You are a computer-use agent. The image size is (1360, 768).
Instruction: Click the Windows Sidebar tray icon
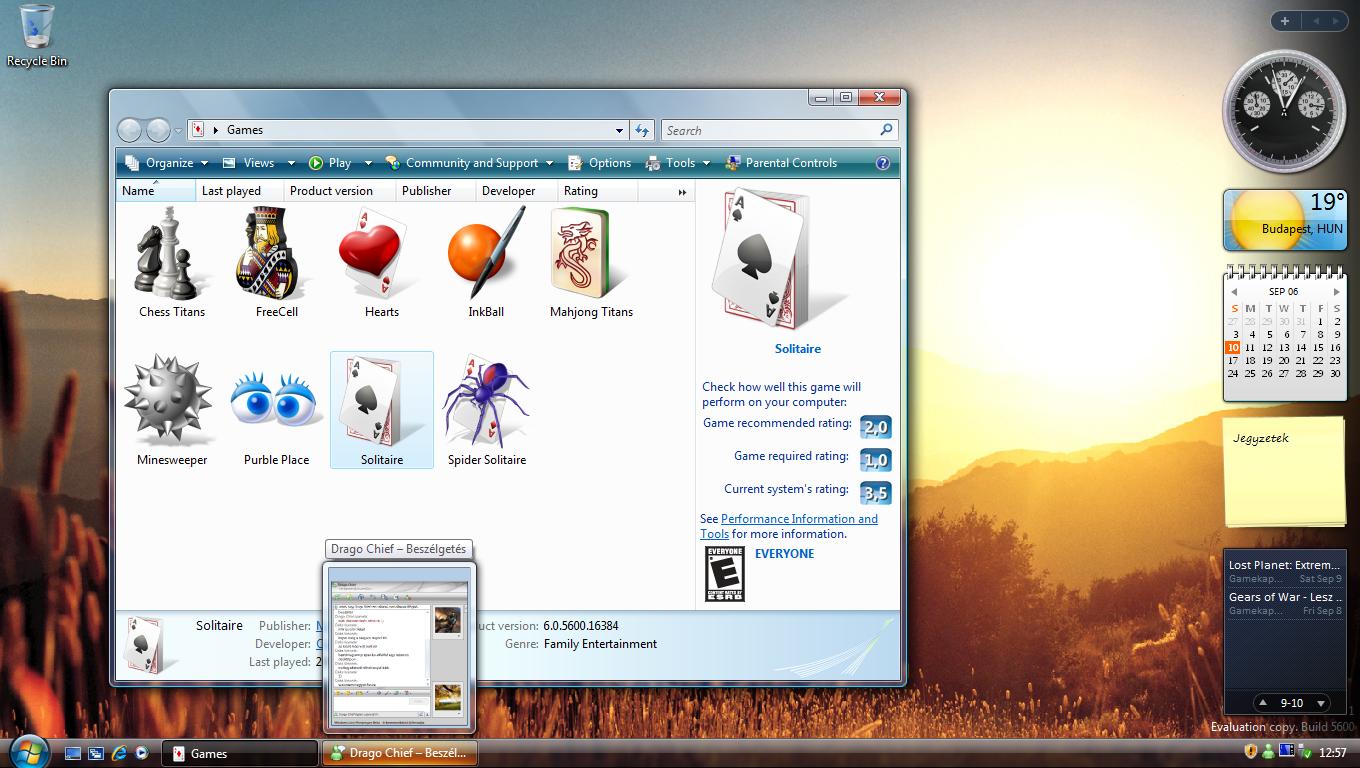coord(1286,751)
